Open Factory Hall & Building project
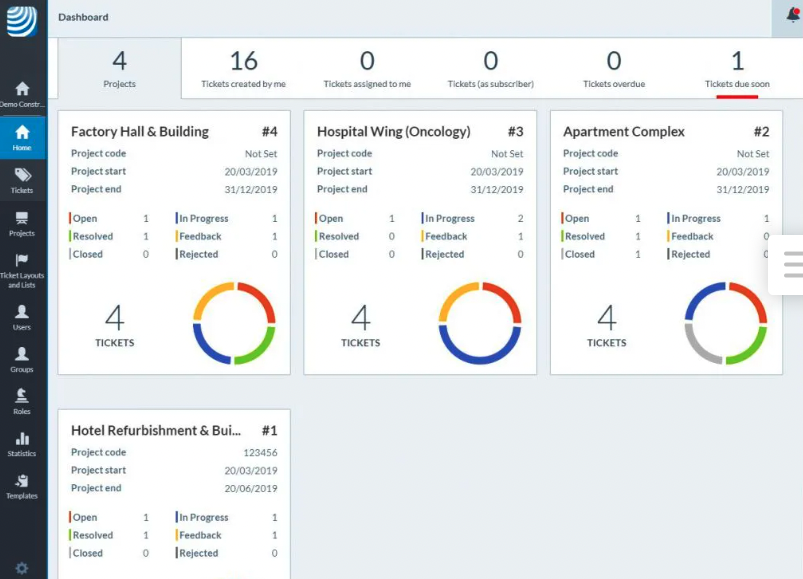Image resolution: width=803 pixels, height=579 pixels. tap(140, 132)
